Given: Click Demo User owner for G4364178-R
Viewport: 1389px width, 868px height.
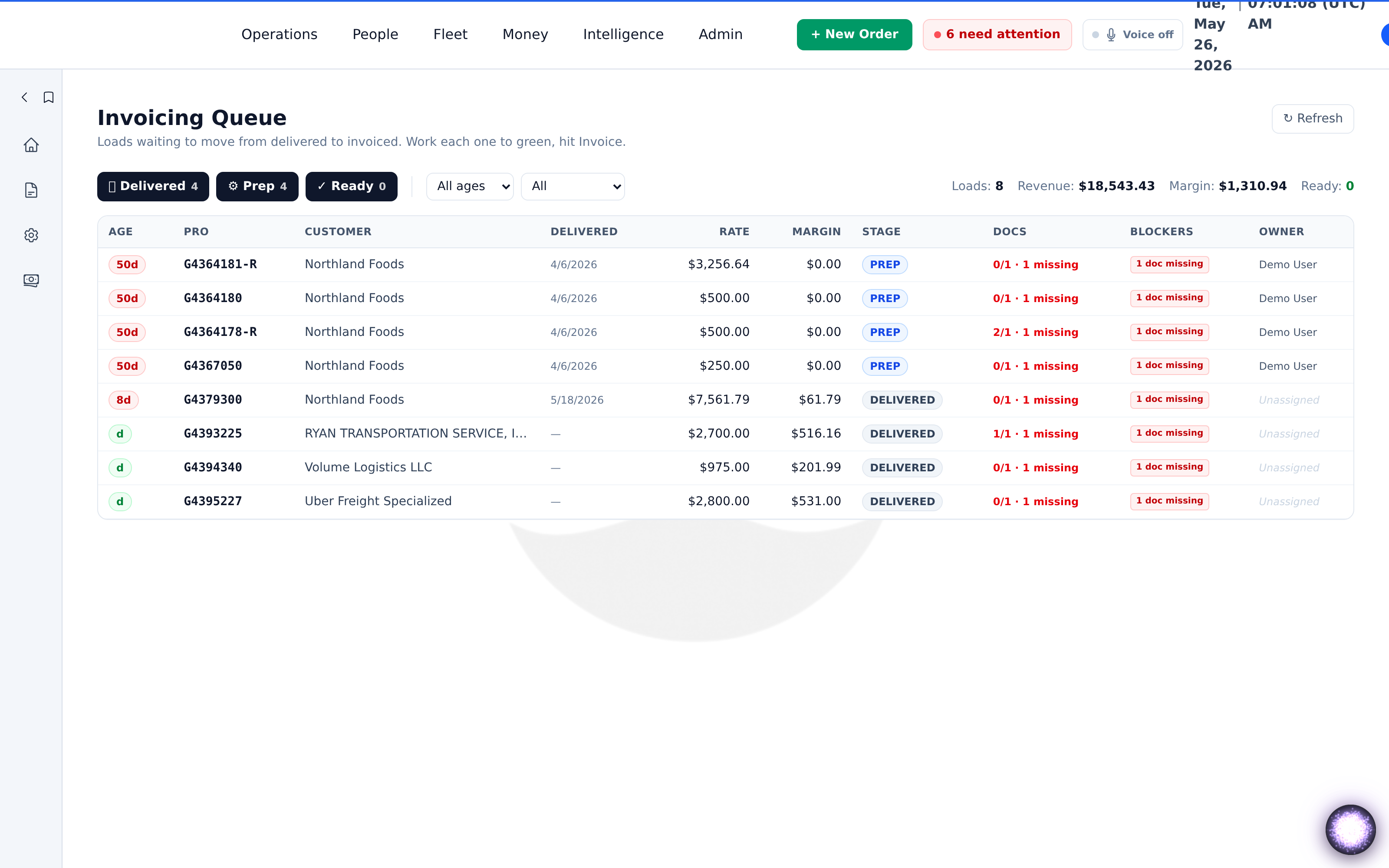Looking at the screenshot, I should 1287,332.
